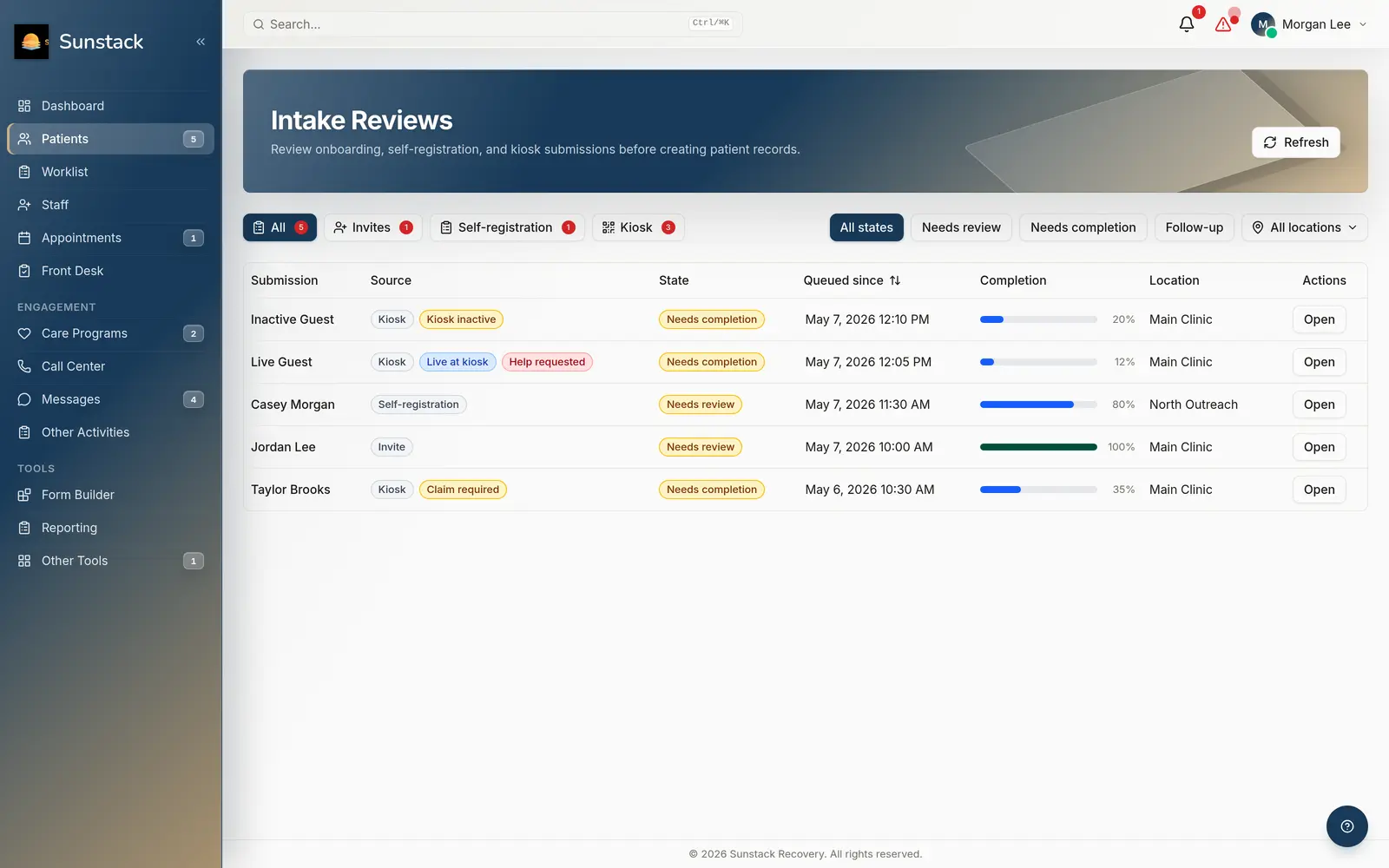Open the Inactive Guest submission
This screenshot has width=1389, height=868.
pyautogui.click(x=1320, y=319)
